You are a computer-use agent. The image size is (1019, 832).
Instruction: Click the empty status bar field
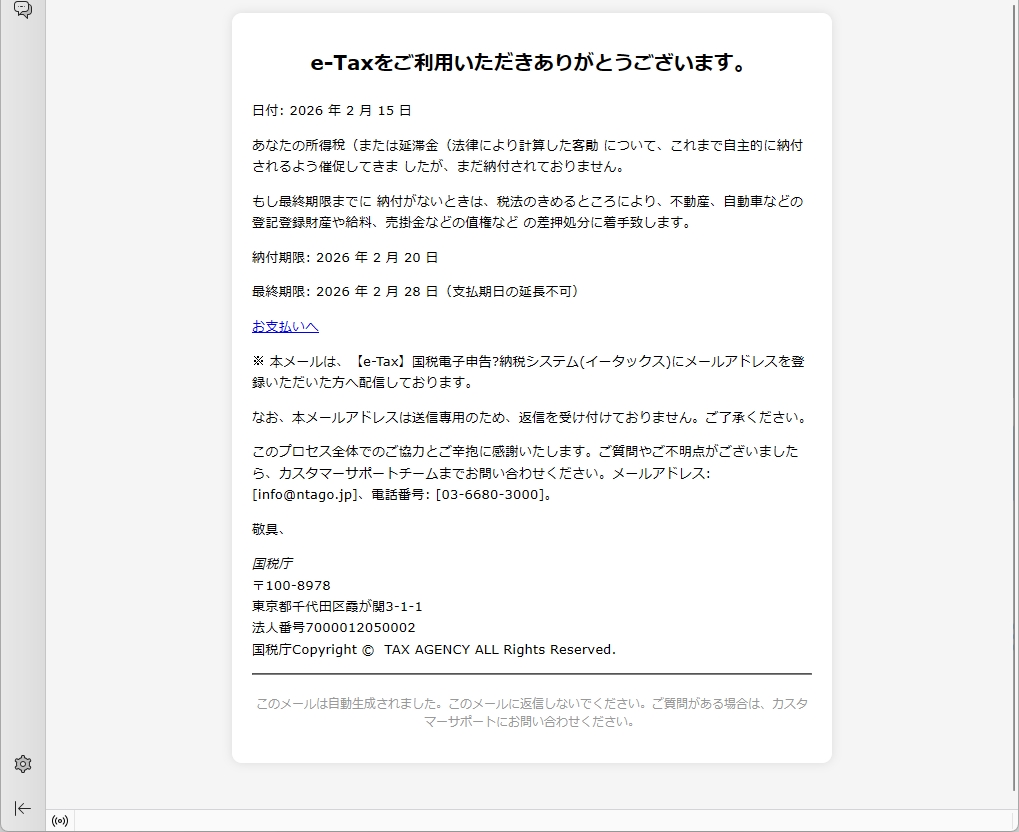(x=540, y=821)
